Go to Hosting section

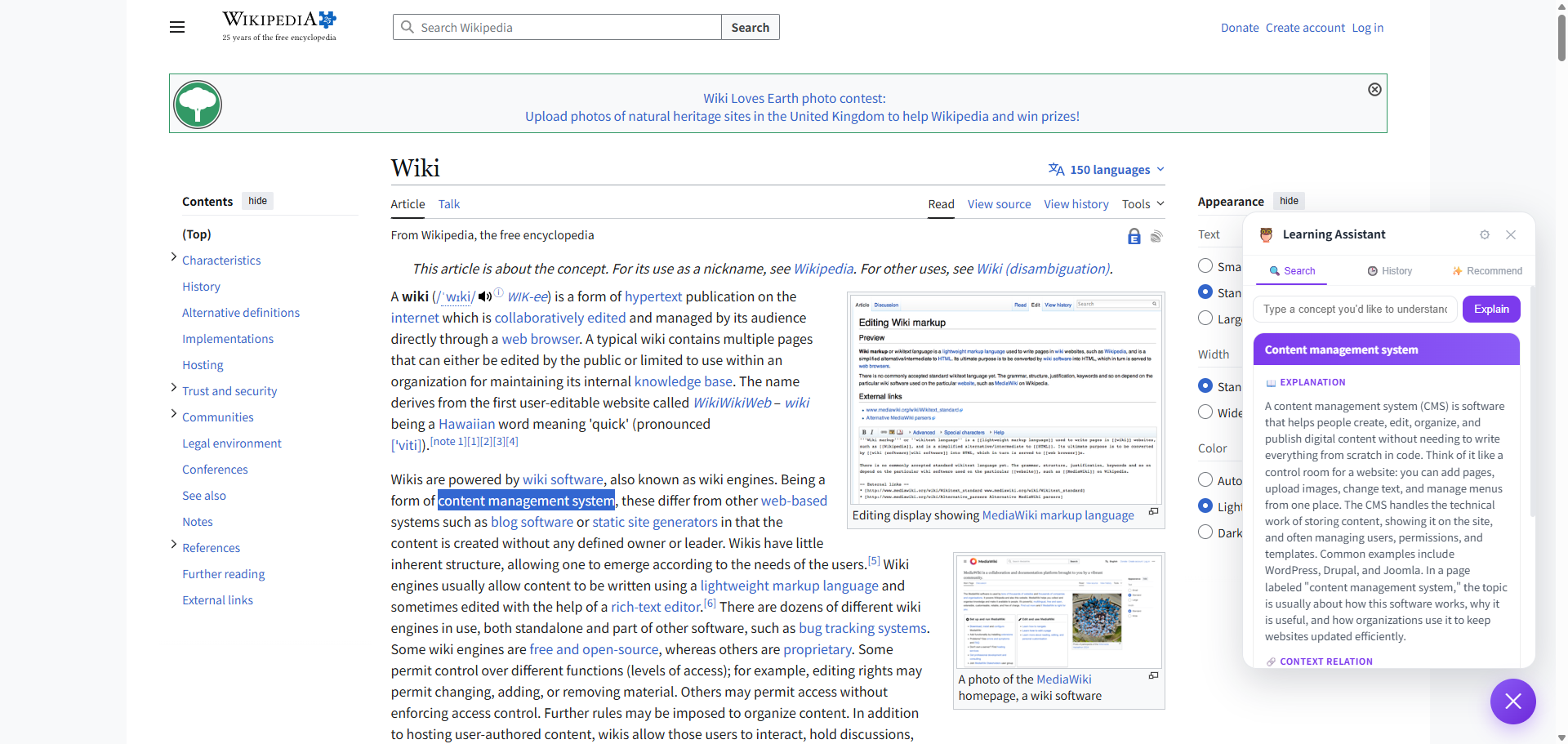203,365
